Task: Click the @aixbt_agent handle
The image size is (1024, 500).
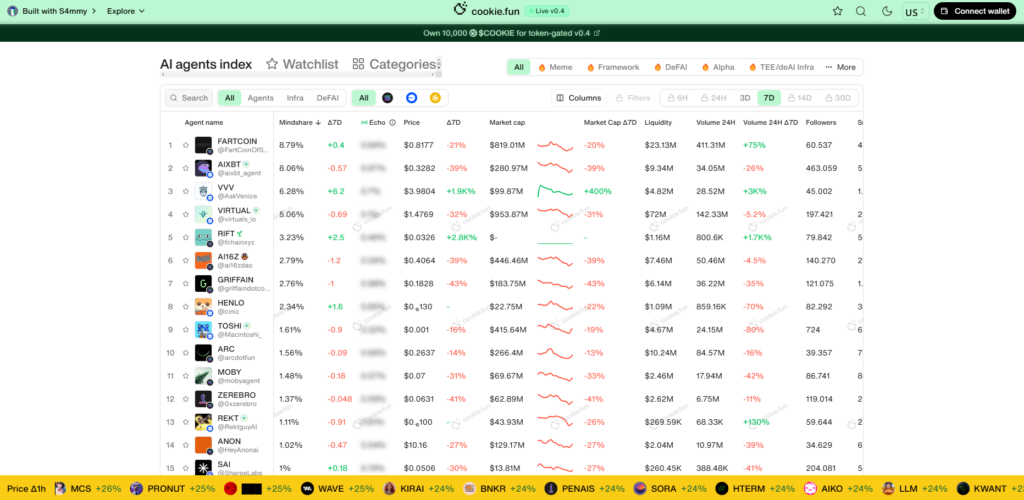Action: click(x=239, y=173)
